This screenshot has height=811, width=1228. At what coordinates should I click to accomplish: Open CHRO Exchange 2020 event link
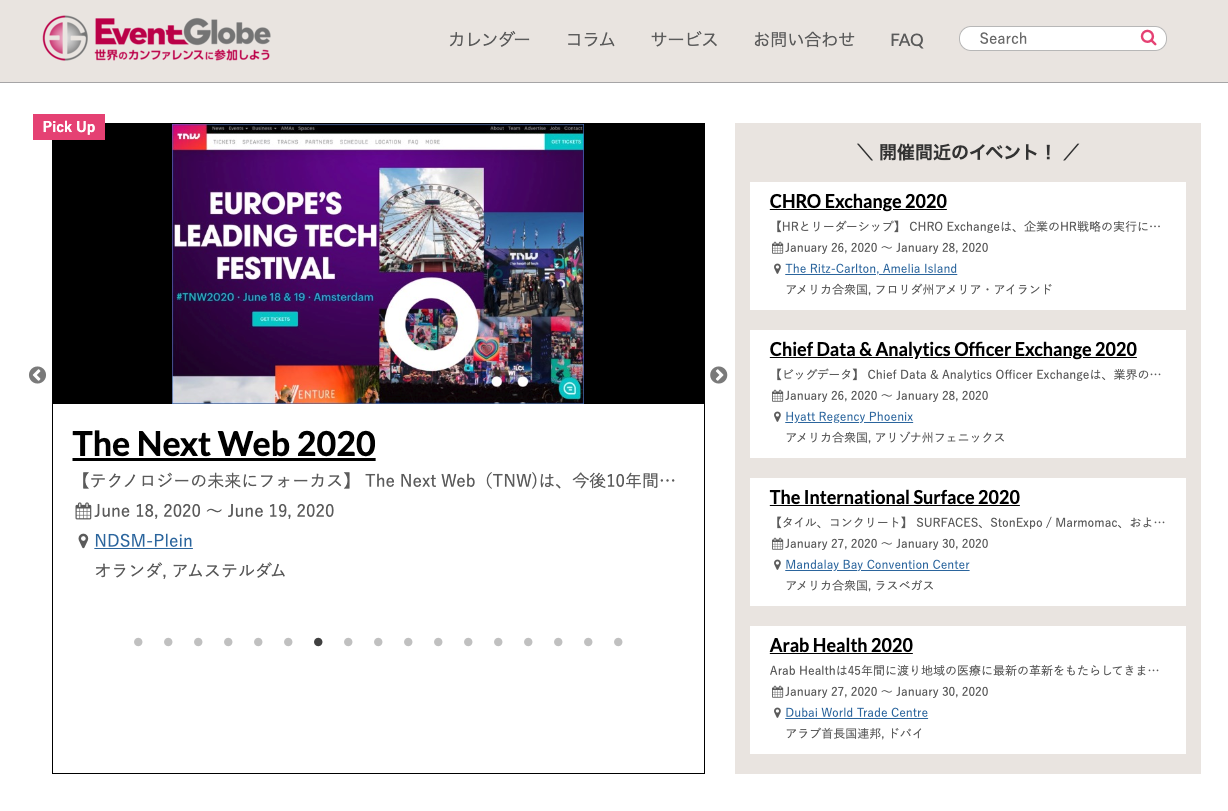858,201
